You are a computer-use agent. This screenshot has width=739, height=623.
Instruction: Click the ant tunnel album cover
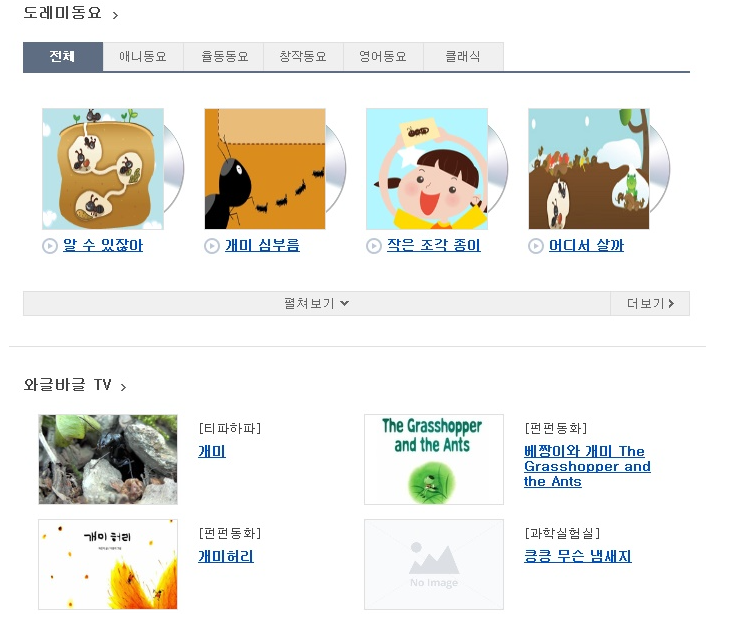click(x=103, y=169)
